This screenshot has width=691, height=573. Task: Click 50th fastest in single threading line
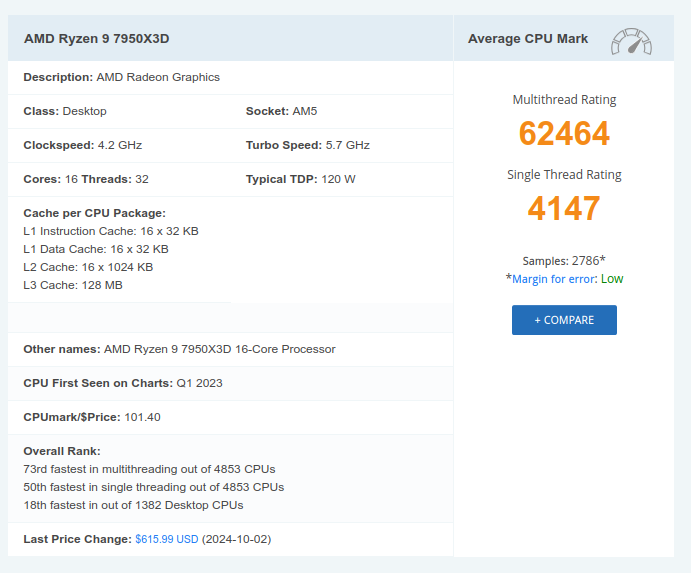(154, 487)
